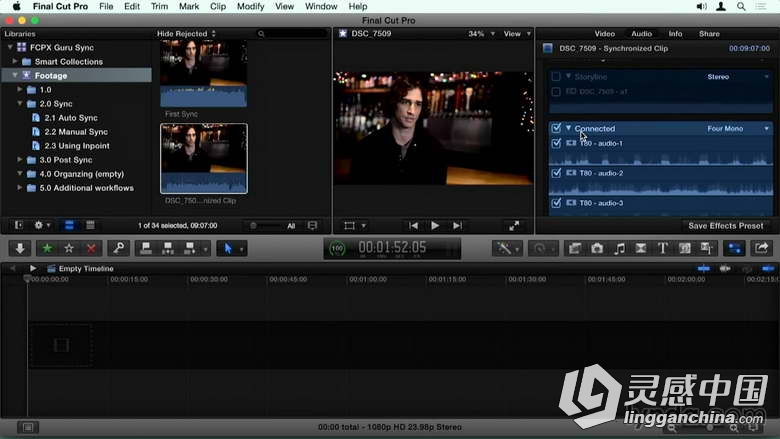Viewport: 780px width, 439px height.
Task: Mark clip as Favorite with green star
Action: click(47, 248)
